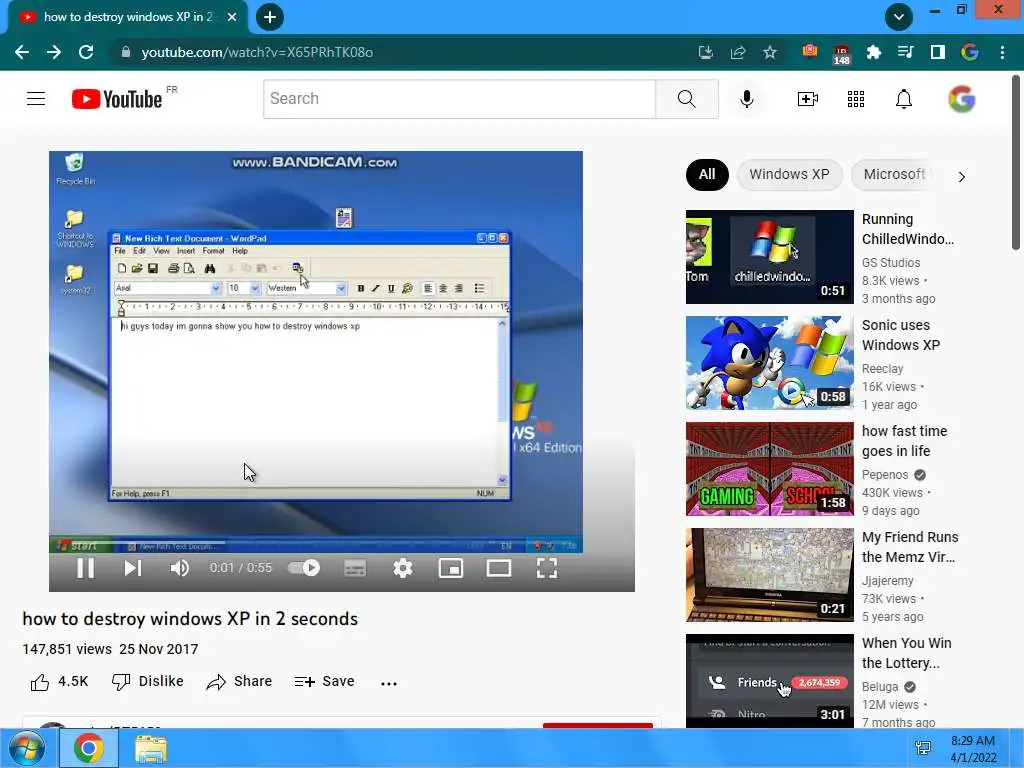Toggle Chrome side panel
This screenshot has width=1024, height=768.
pyautogui.click(x=938, y=52)
